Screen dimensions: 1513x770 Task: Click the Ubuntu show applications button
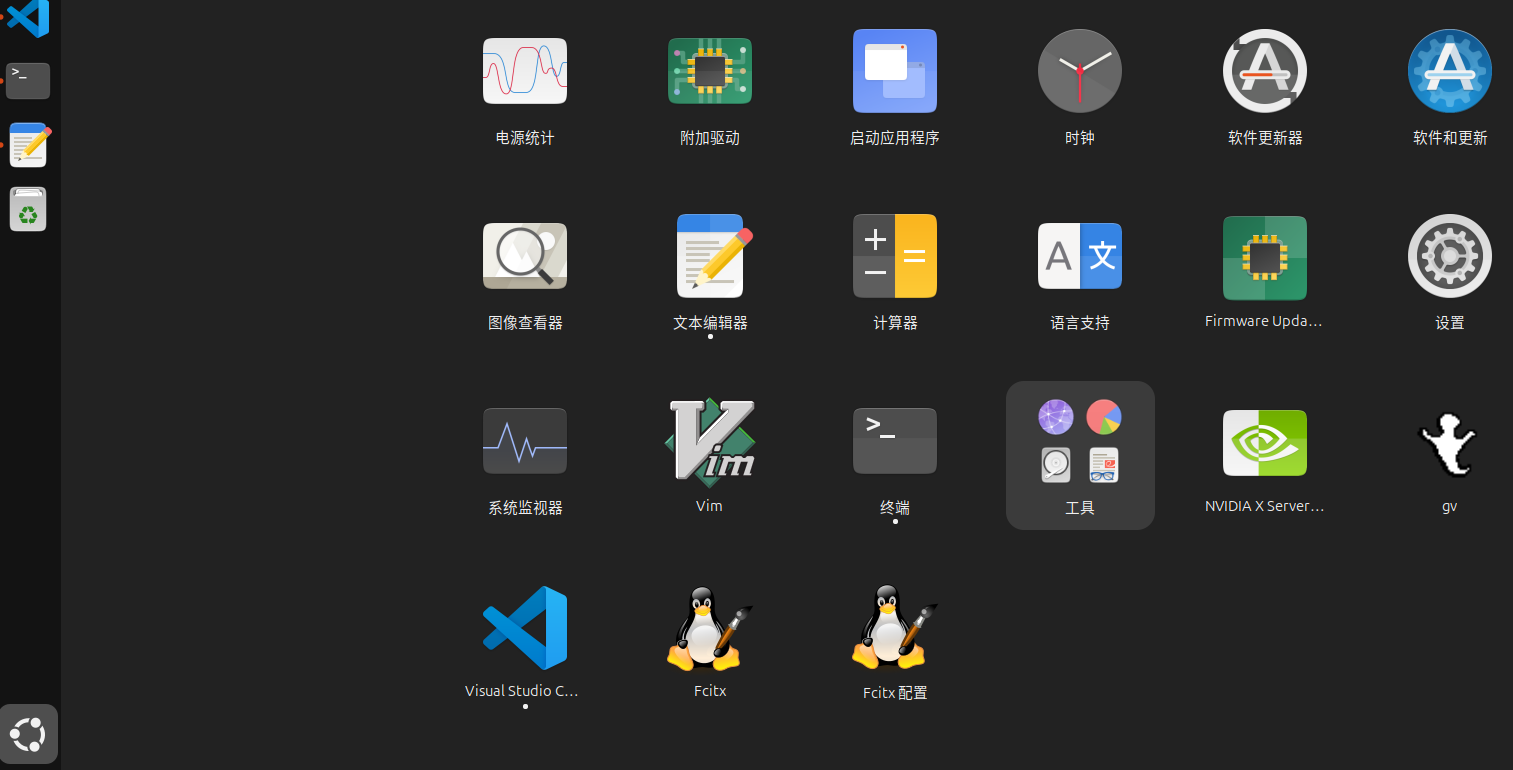[29, 734]
